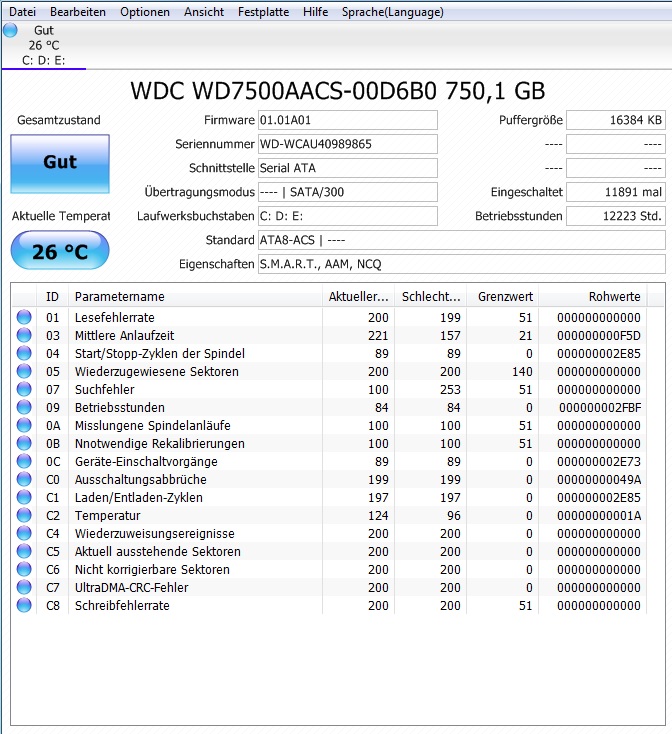The width and height of the screenshot is (672, 734).
Task: Click worst value 253 in Suchfehler row
Action: coord(450,389)
